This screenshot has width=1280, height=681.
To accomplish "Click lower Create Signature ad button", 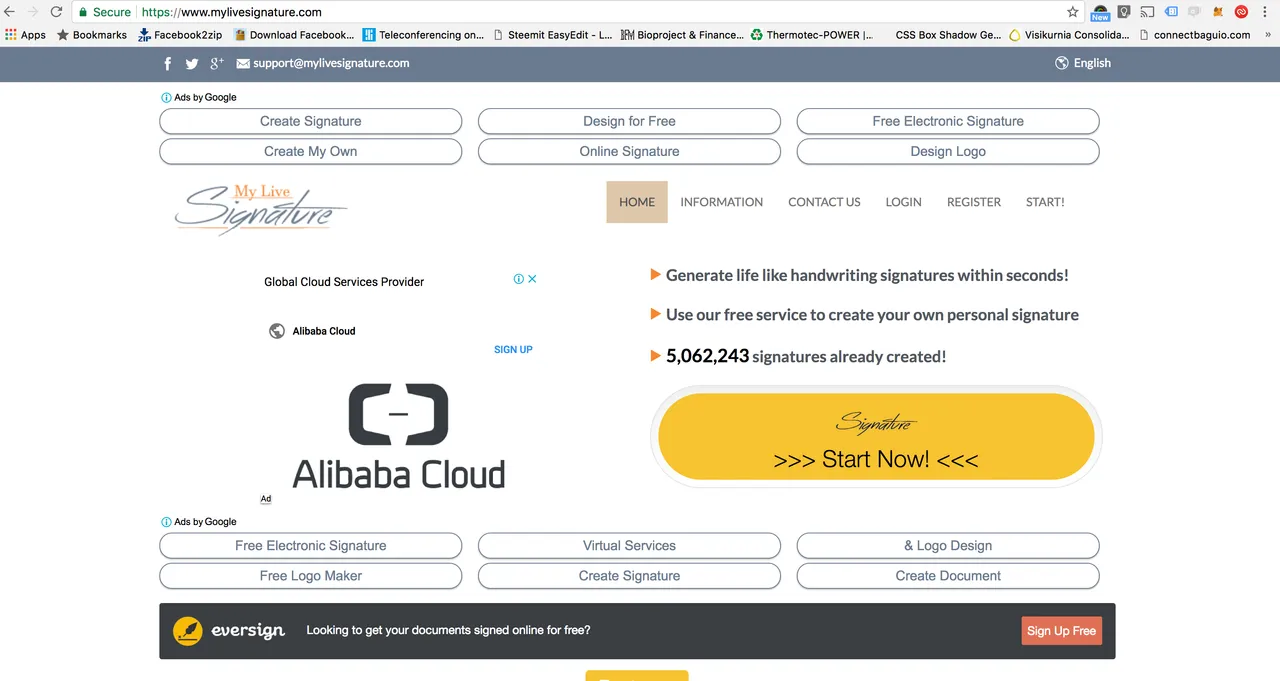I will tap(629, 576).
